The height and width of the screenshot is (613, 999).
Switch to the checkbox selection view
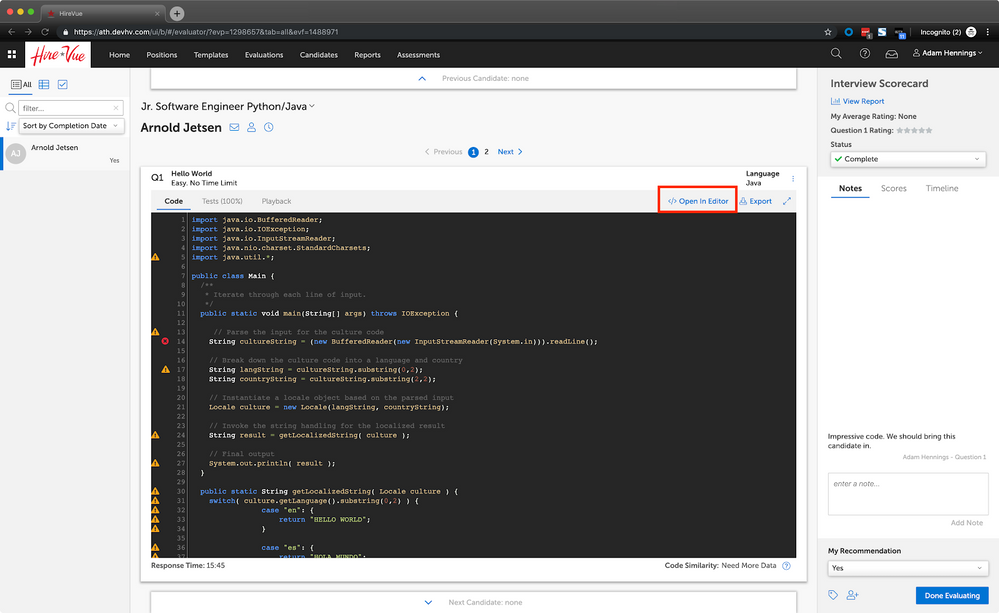tap(62, 85)
